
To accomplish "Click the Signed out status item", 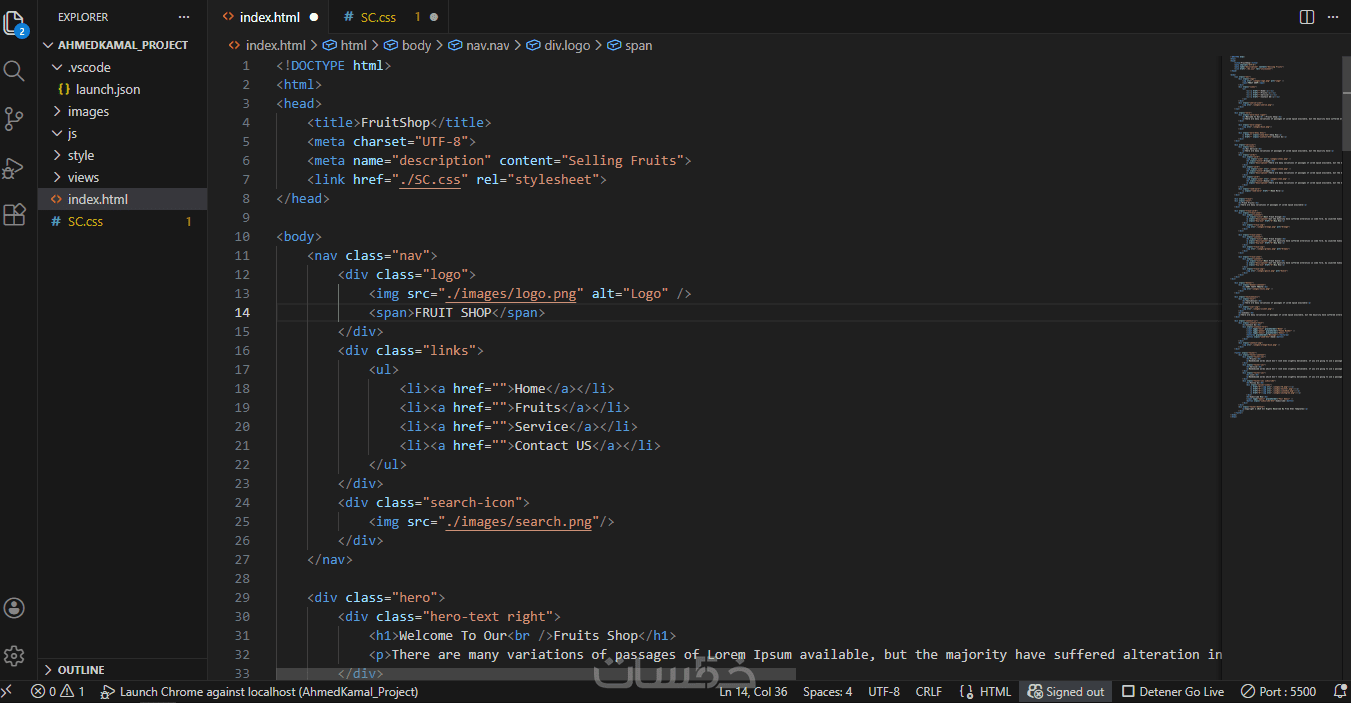I will [1066, 692].
